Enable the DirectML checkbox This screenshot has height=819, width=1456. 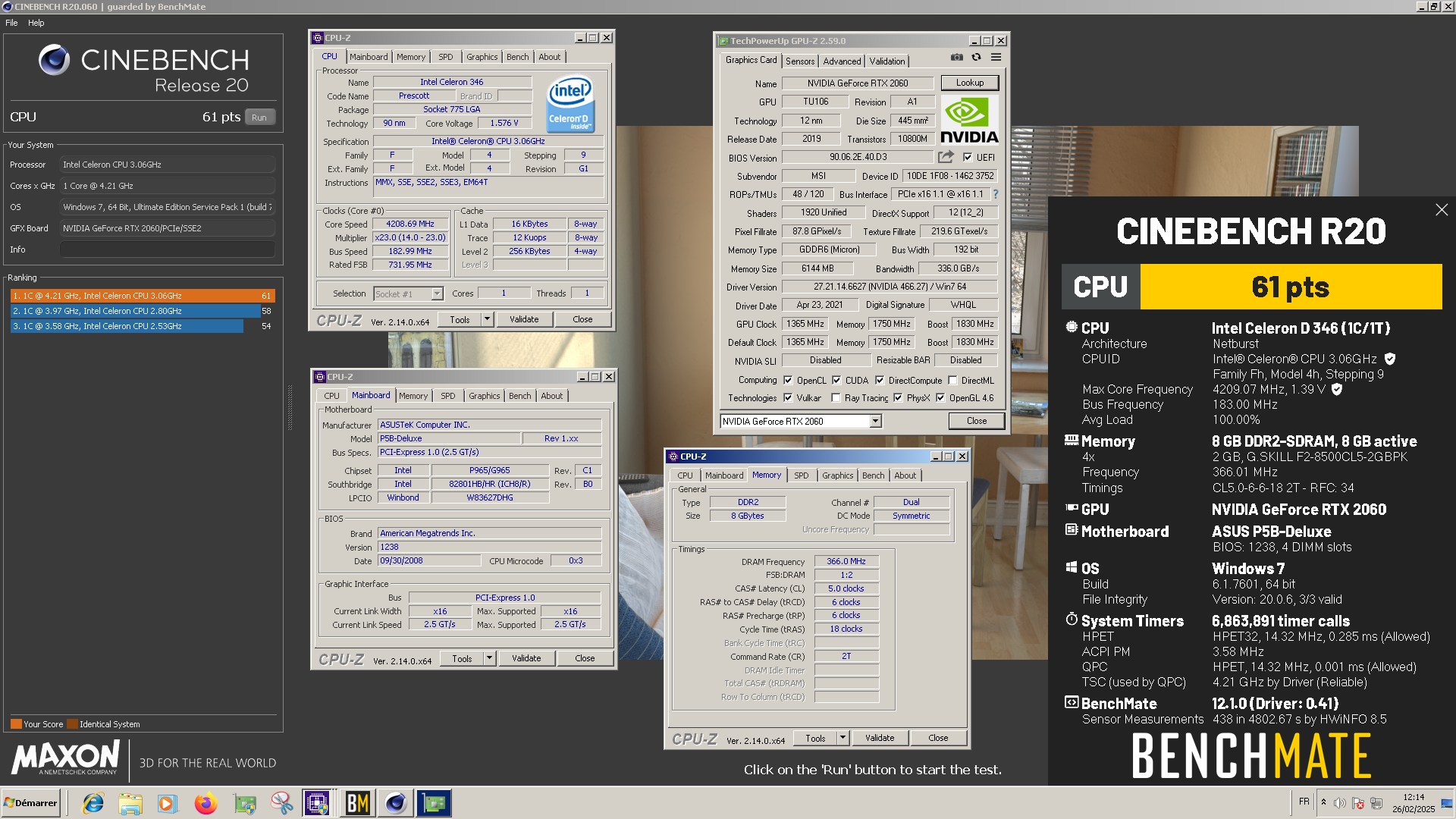point(952,381)
